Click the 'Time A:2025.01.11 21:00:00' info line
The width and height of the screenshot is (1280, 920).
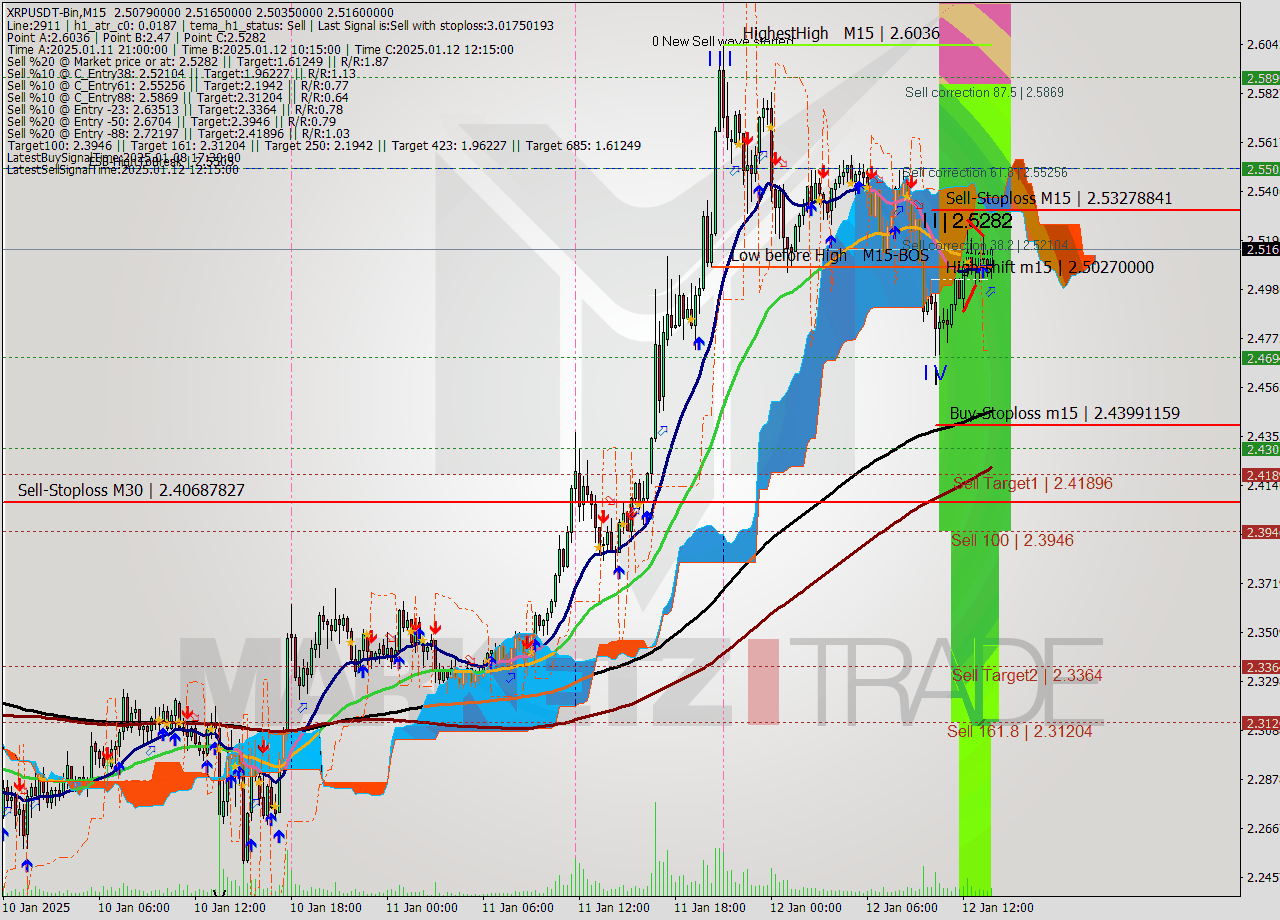coord(260,49)
